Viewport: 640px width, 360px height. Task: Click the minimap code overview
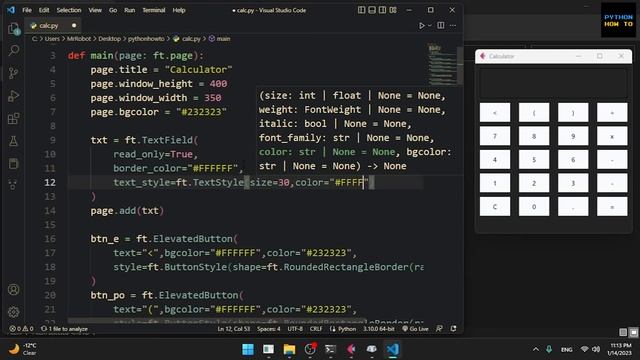pyautogui.click(x=442, y=63)
